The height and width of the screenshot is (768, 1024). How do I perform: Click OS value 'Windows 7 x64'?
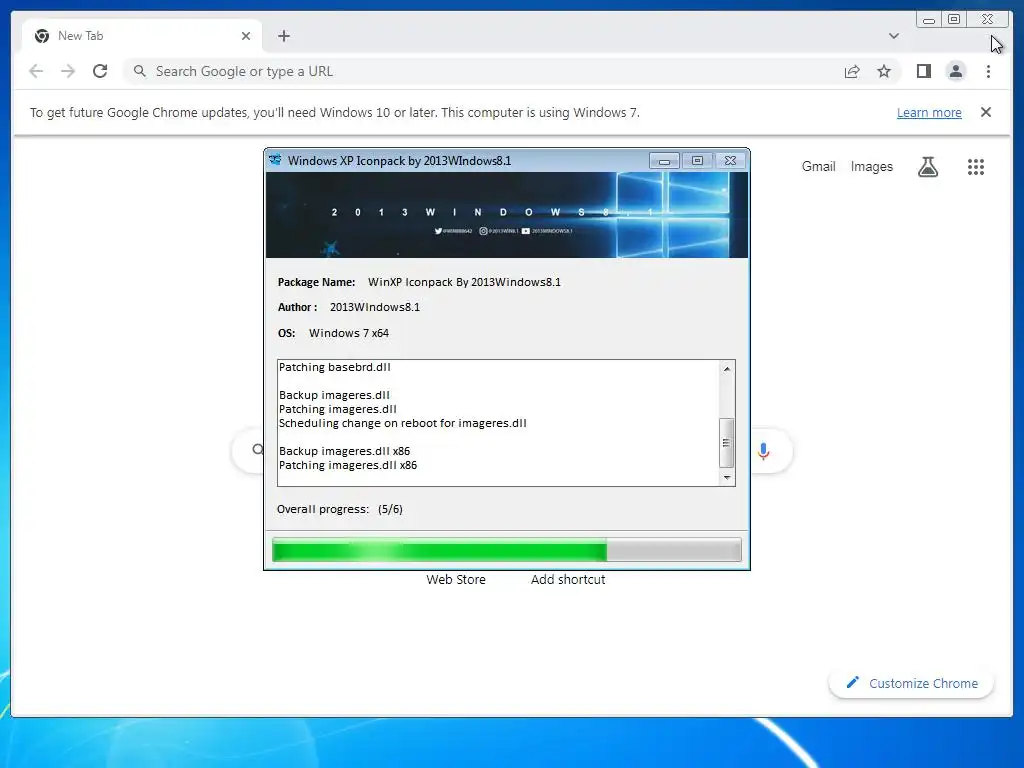click(349, 333)
